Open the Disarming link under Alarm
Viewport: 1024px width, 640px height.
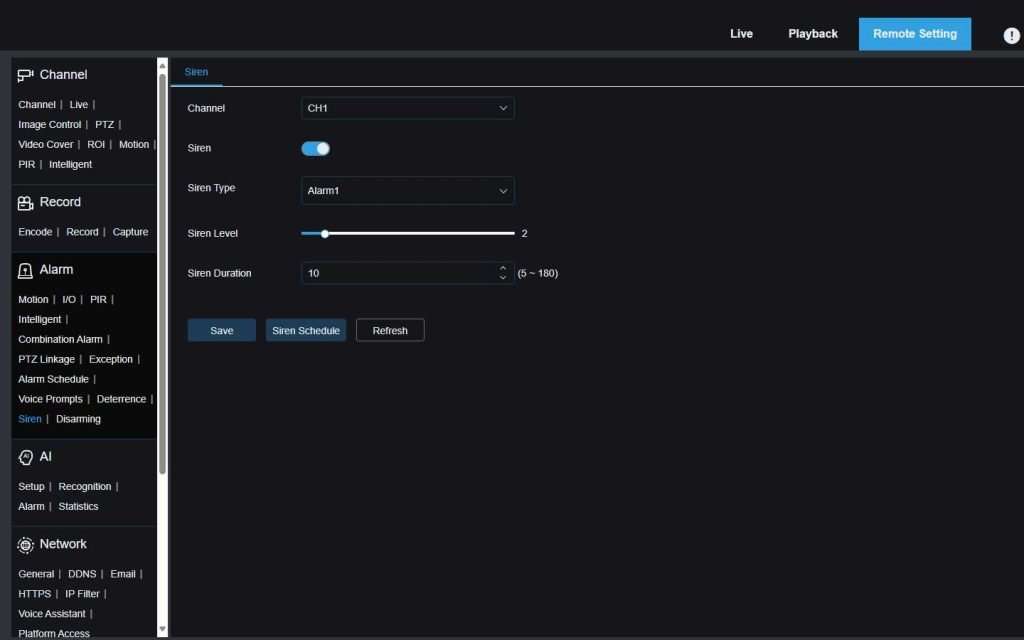coord(78,419)
